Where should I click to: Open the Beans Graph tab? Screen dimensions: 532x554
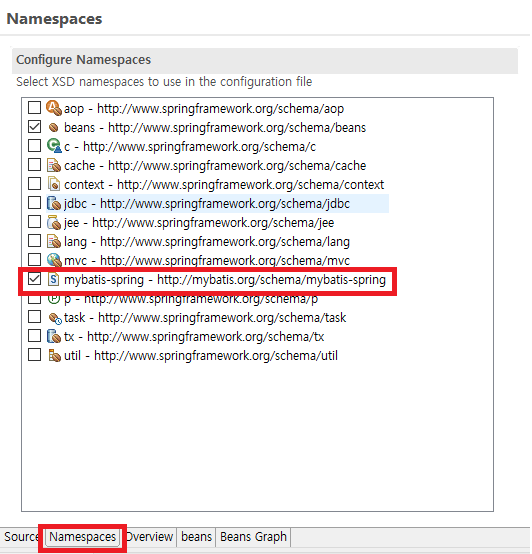[253, 537]
